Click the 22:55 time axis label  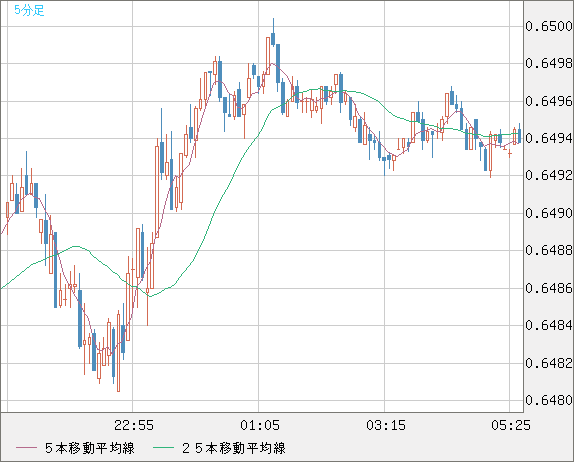click(x=134, y=425)
